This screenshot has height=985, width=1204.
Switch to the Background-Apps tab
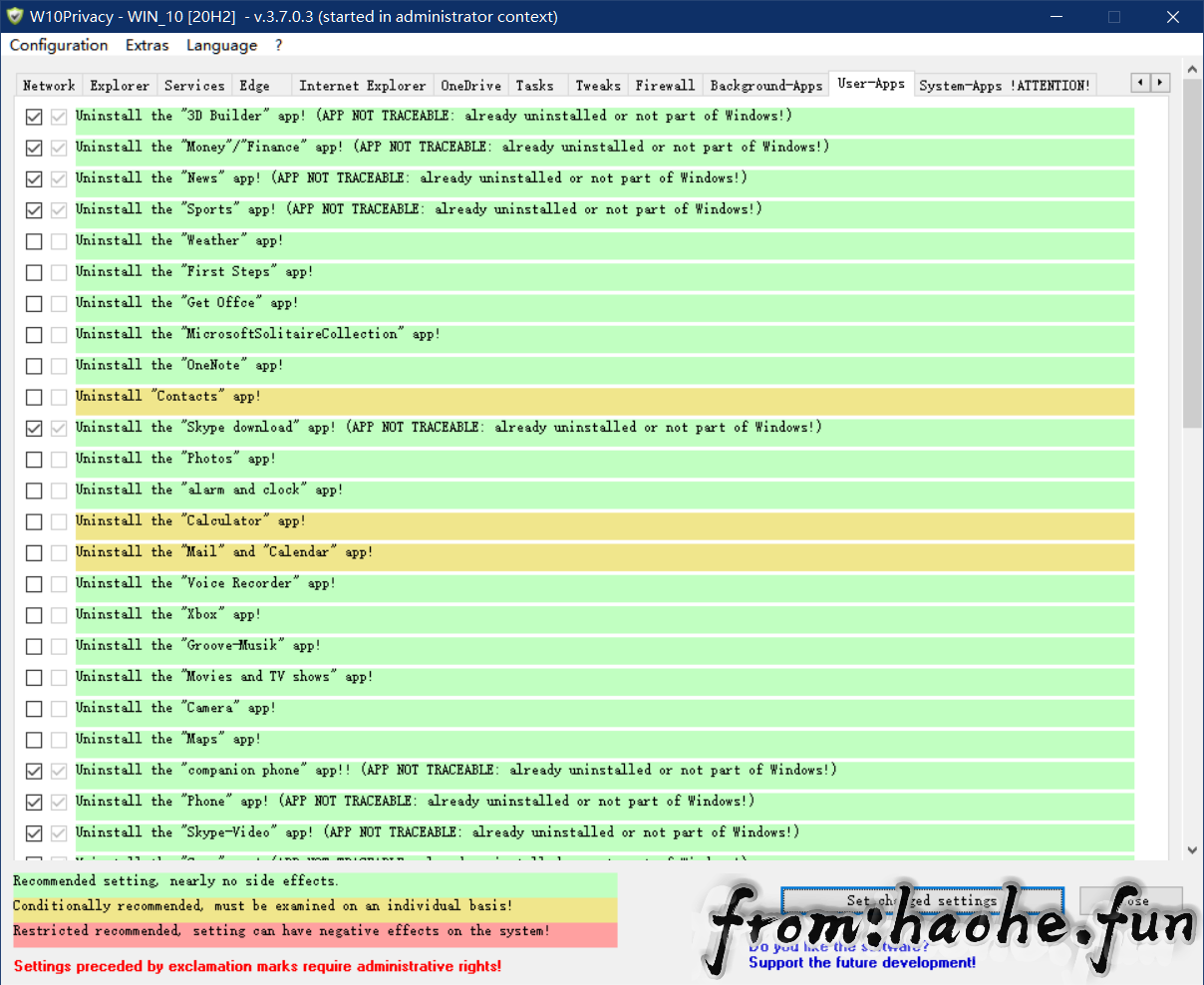click(x=766, y=86)
